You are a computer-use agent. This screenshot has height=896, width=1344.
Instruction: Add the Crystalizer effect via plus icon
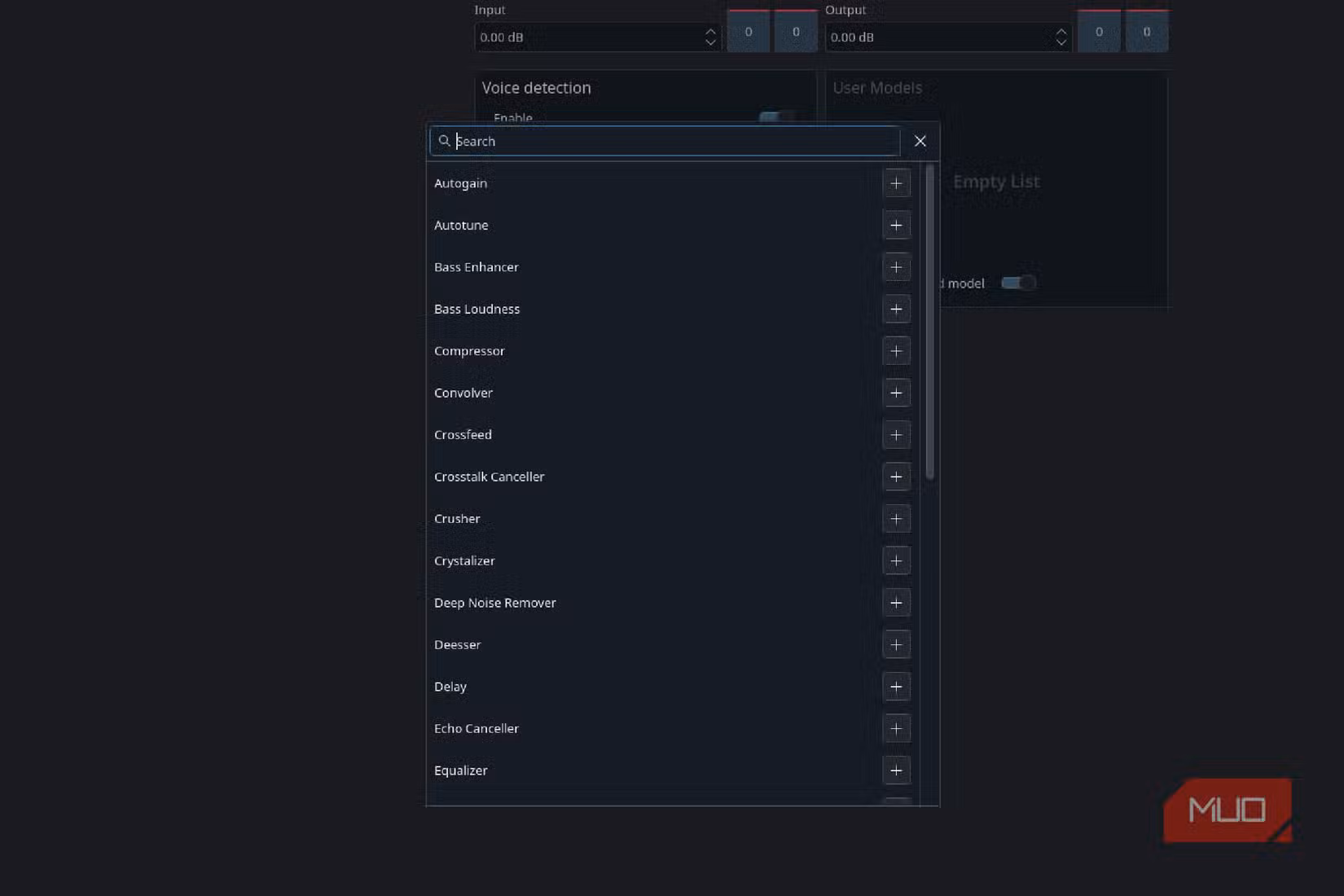896,561
